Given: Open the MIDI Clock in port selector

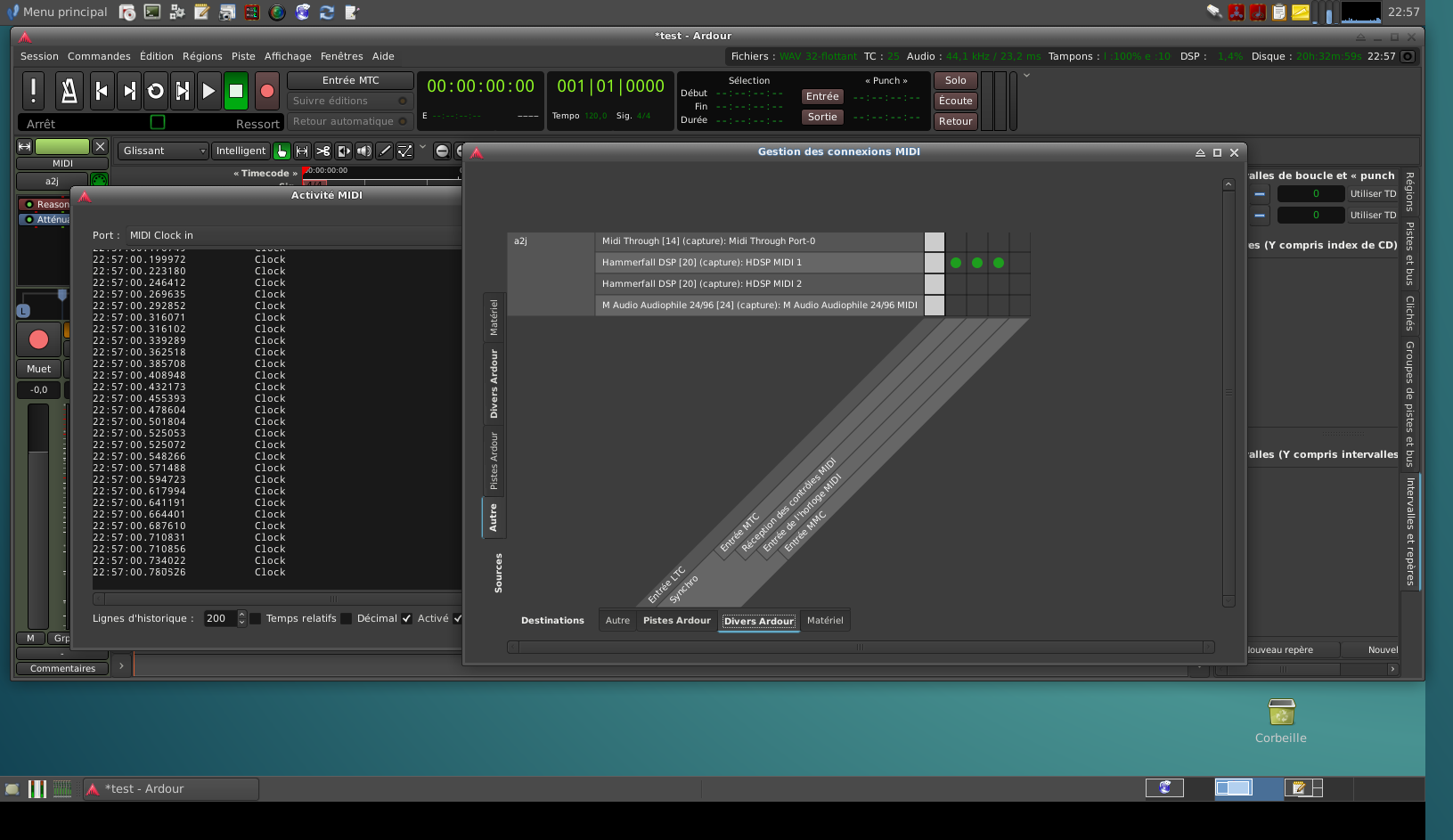Looking at the screenshot, I should pyautogui.click(x=161, y=235).
